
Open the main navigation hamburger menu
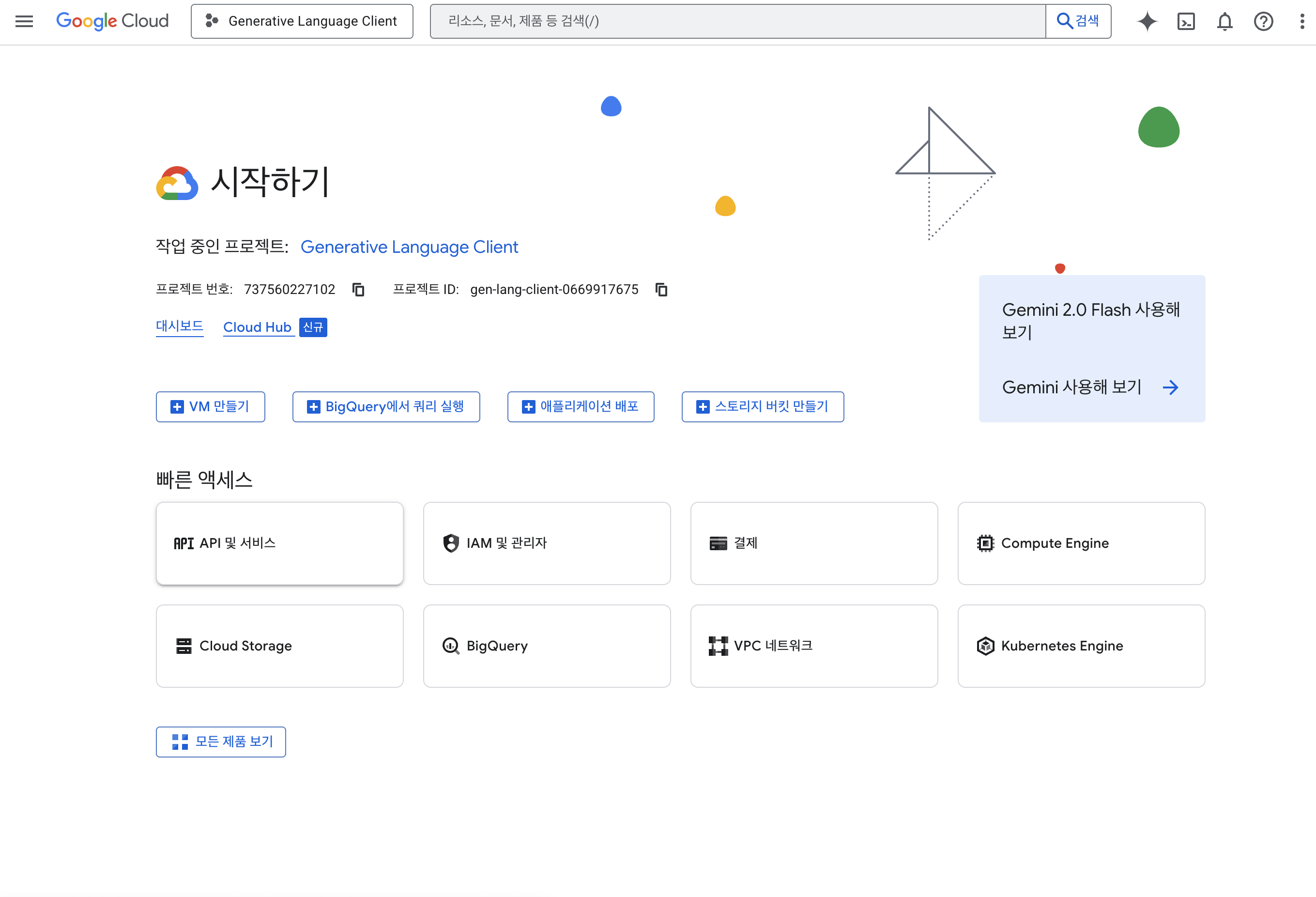(x=24, y=21)
